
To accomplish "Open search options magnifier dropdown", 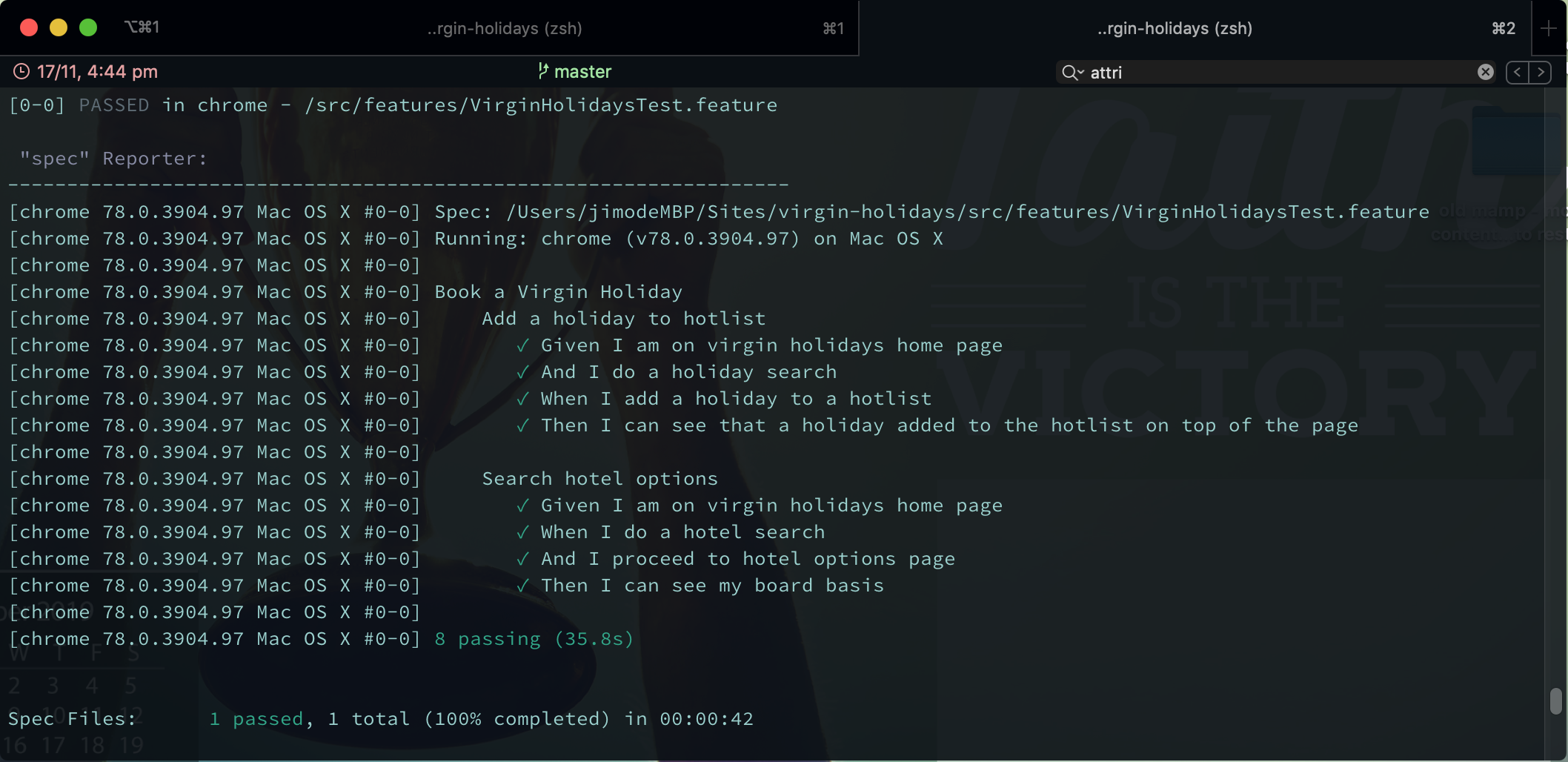I will coord(1072,72).
